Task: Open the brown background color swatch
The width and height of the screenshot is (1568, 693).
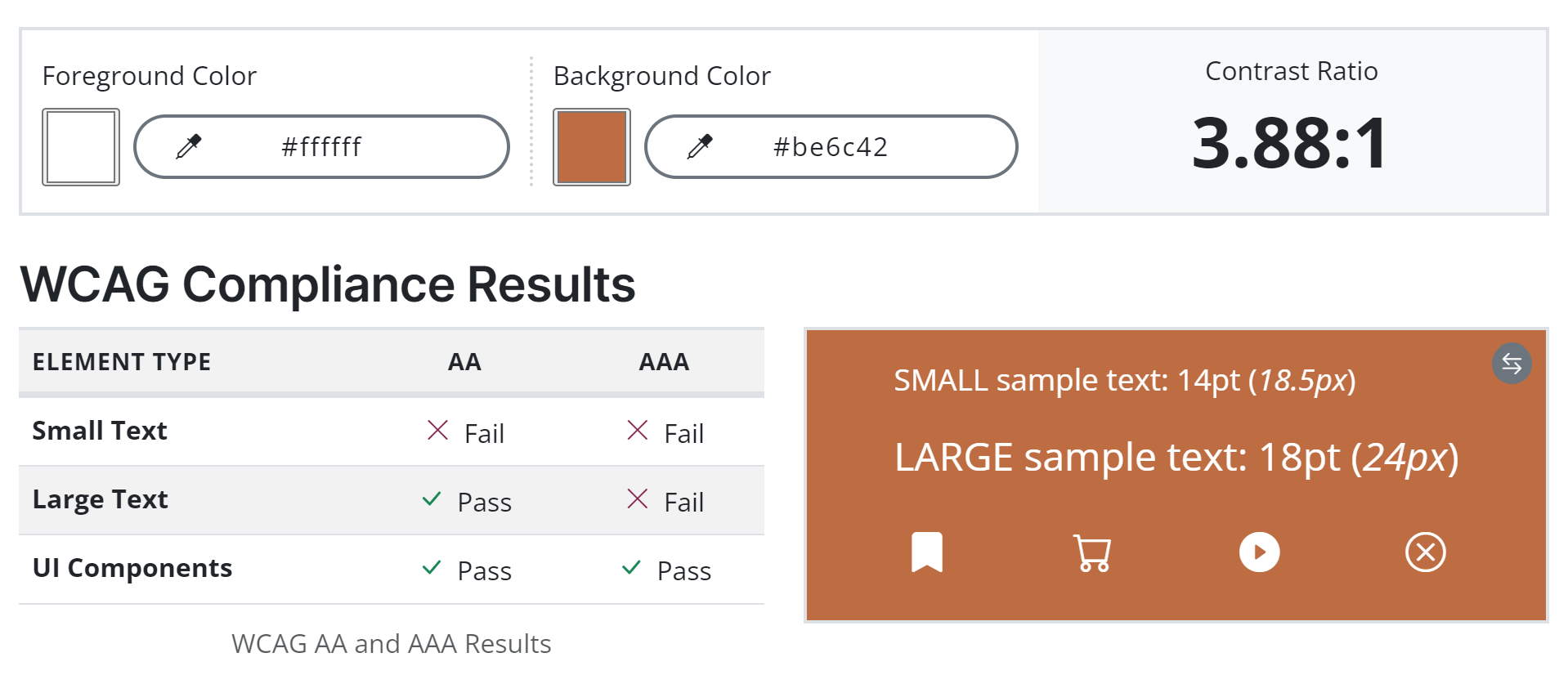Action: [x=592, y=147]
